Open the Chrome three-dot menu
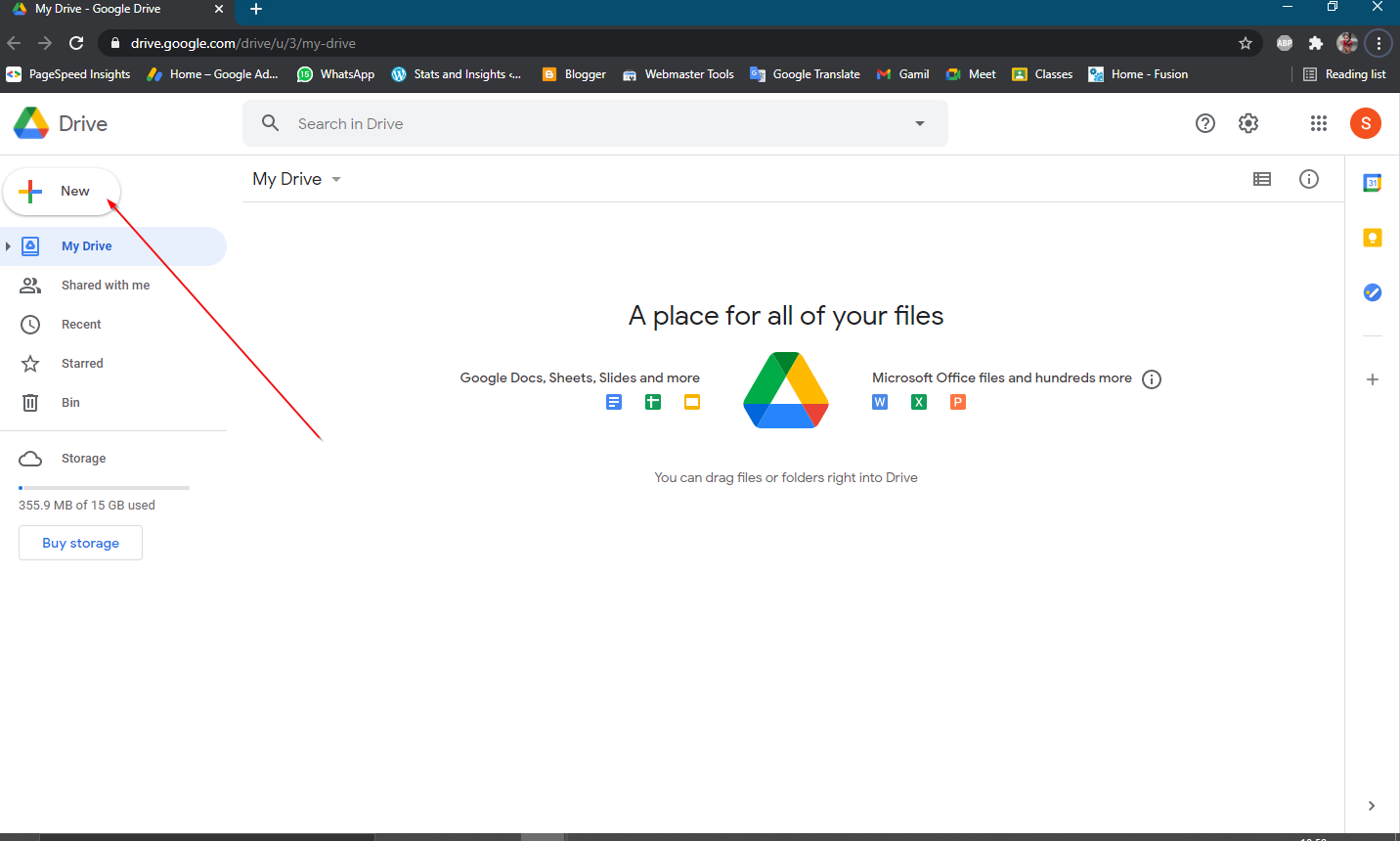 coord(1378,43)
